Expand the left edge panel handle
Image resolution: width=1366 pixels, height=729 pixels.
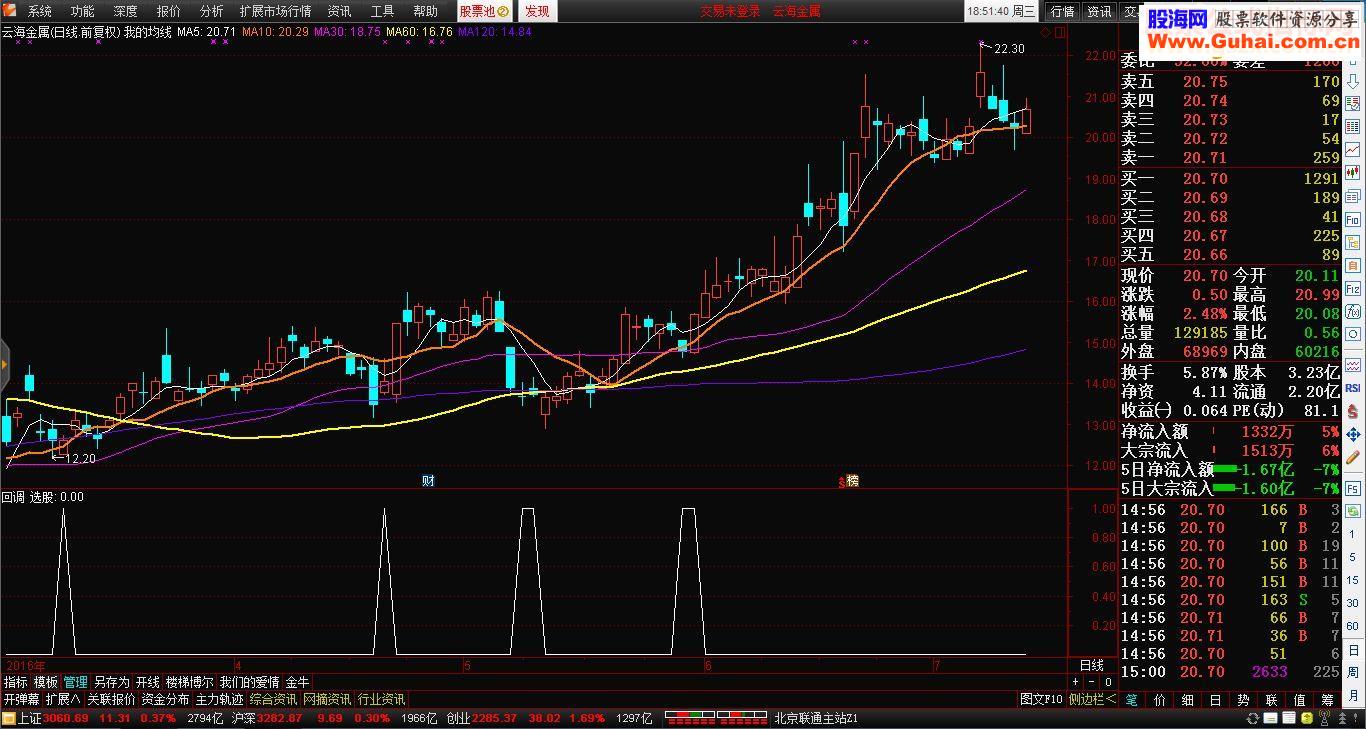click(x=4, y=364)
